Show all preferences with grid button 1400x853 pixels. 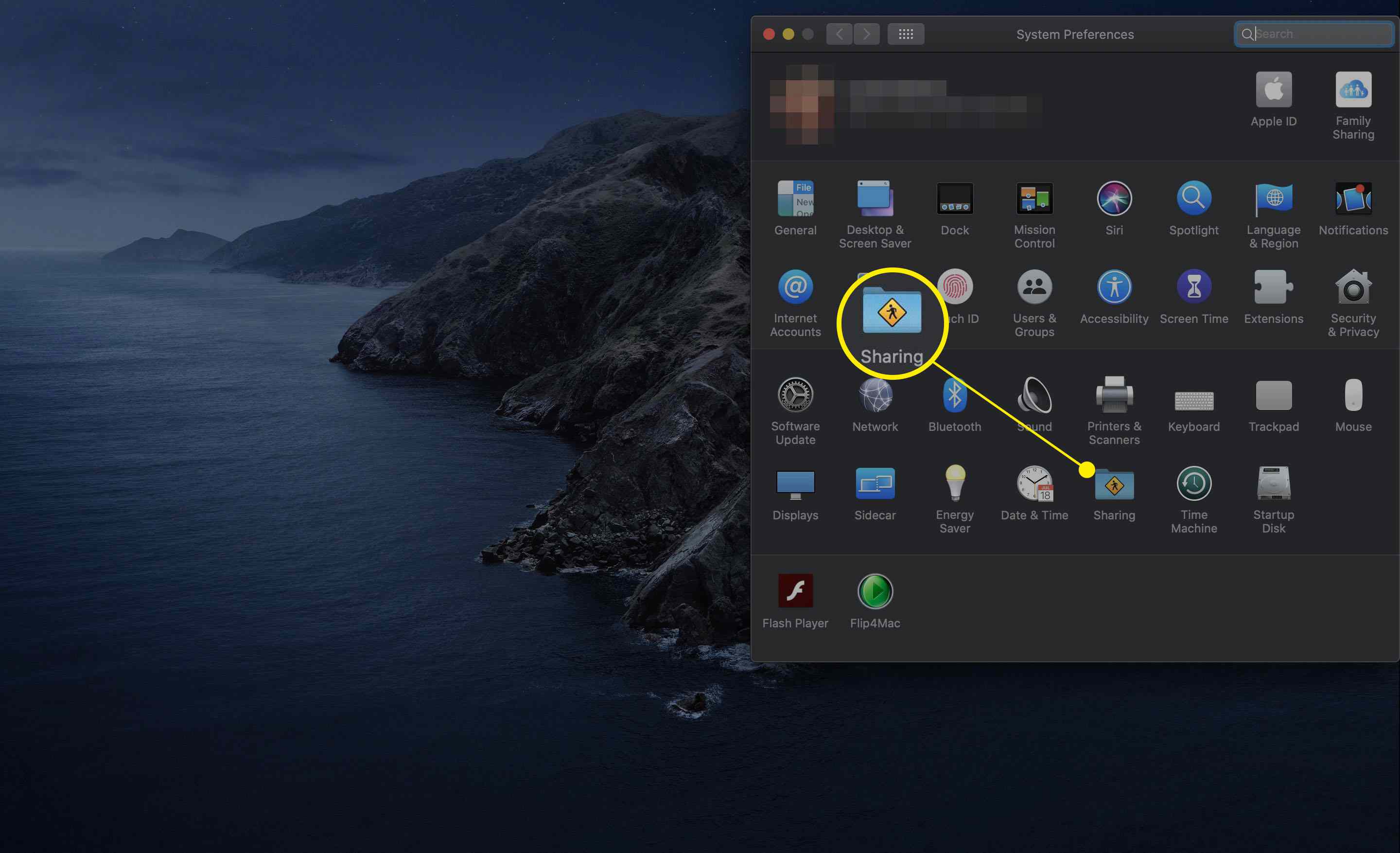tap(906, 34)
